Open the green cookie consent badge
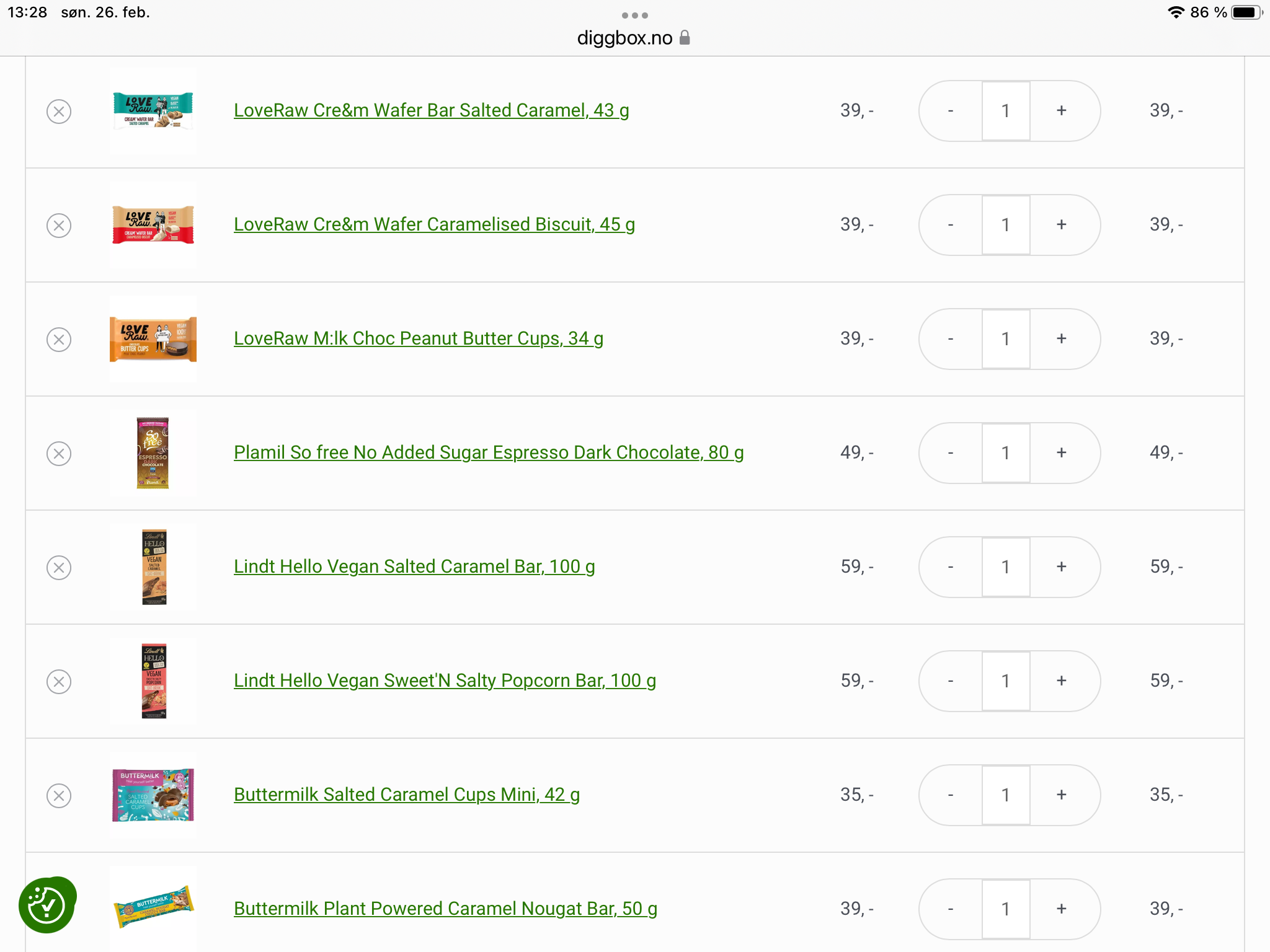This screenshot has height=952, width=1270. (47, 905)
